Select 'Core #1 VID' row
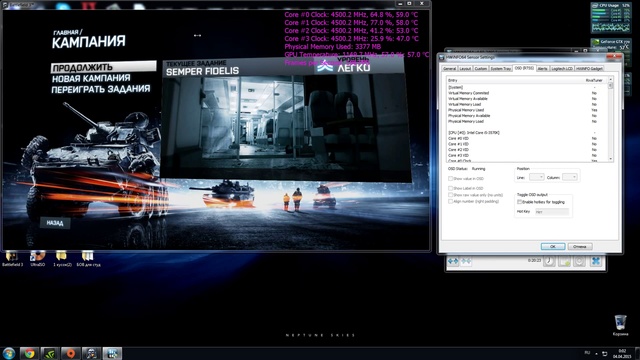This screenshot has height=360, width=640. (529, 144)
